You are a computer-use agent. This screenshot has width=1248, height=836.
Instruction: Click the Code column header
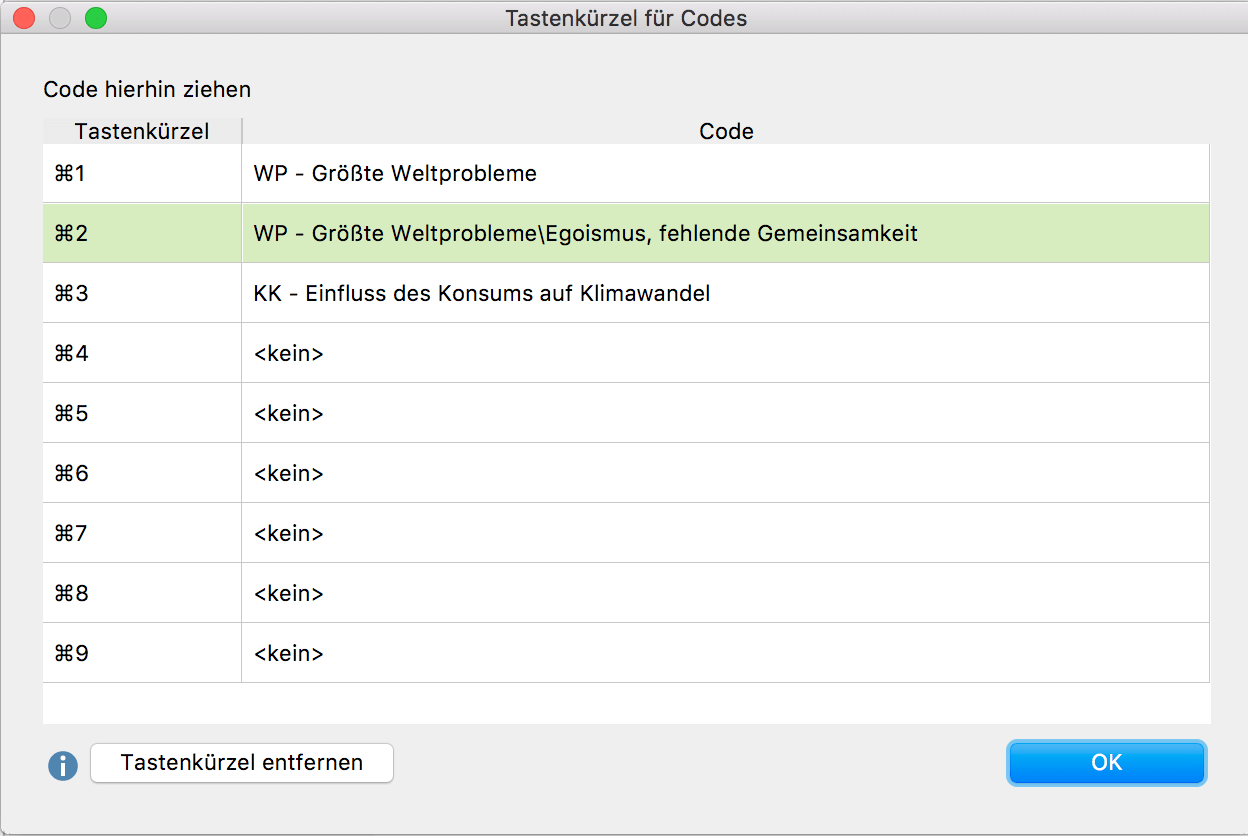click(726, 131)
